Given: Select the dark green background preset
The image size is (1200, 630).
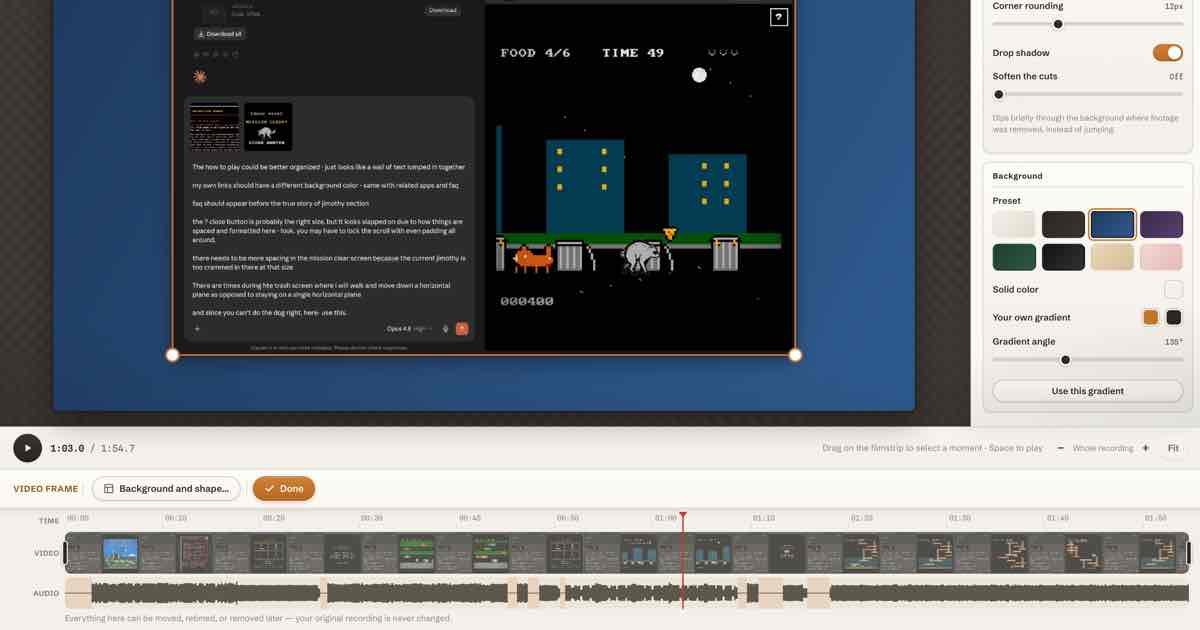Looking at the screenshot, I should pos(1014,257).
